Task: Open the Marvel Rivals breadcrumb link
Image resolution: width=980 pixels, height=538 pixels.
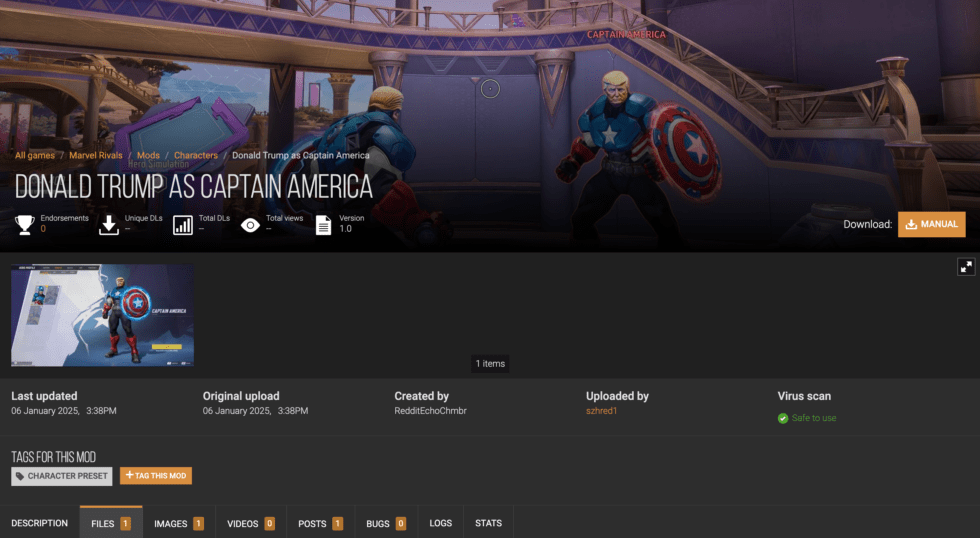Action: click(x=96, y=155)
